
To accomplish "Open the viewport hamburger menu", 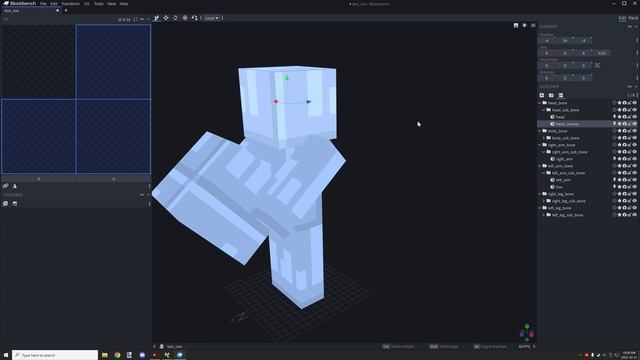I will 533,25.
